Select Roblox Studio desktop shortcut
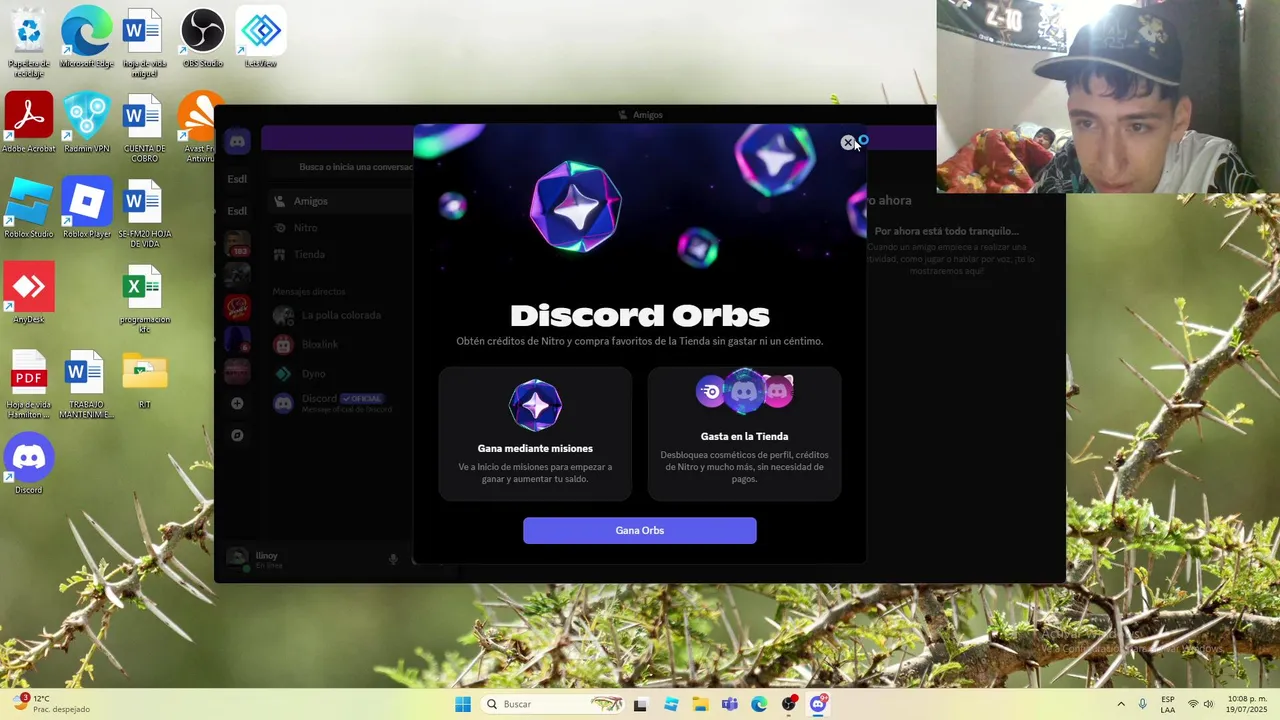 point(29,209)
